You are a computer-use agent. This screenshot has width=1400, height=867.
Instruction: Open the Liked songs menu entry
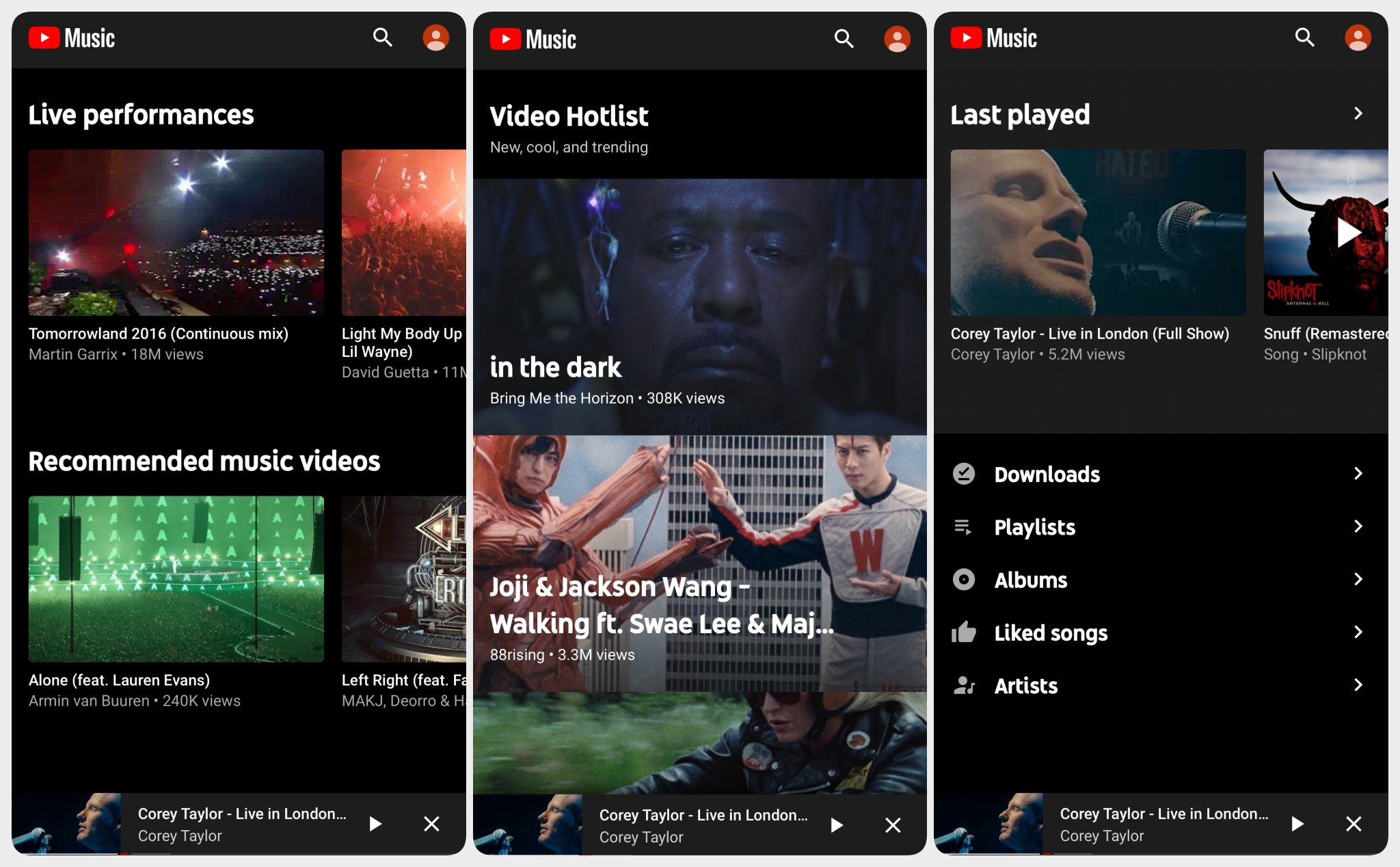[x=1161, y=632]
